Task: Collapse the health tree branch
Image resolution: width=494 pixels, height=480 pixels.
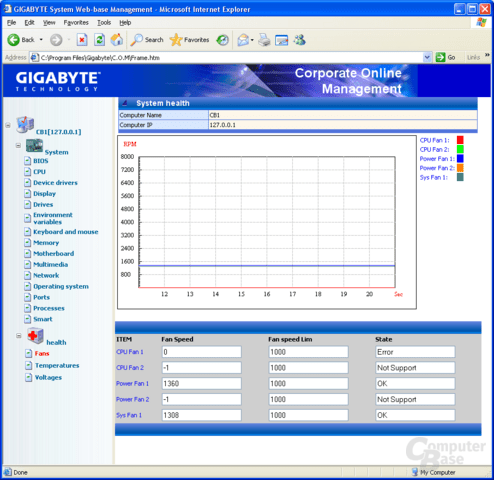Action: [x=19, y=336]
